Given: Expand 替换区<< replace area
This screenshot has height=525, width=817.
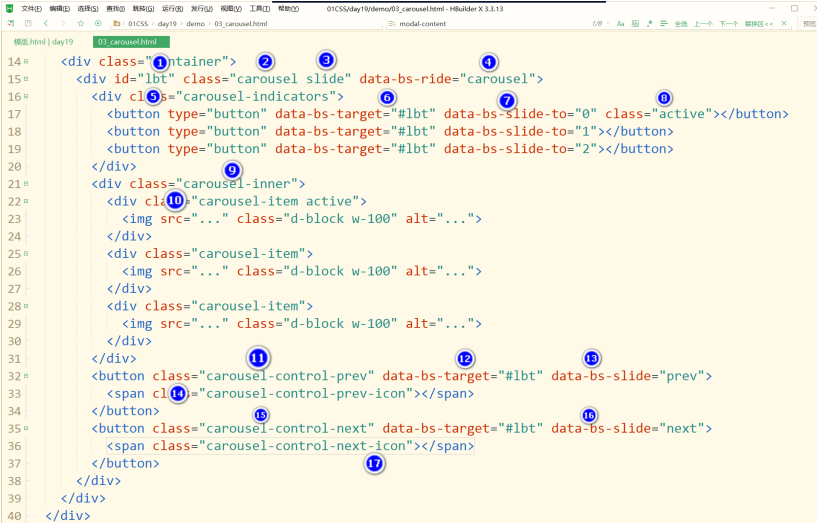Looking at the screenshot, I should pyautogui.click(x=759, y=24).
